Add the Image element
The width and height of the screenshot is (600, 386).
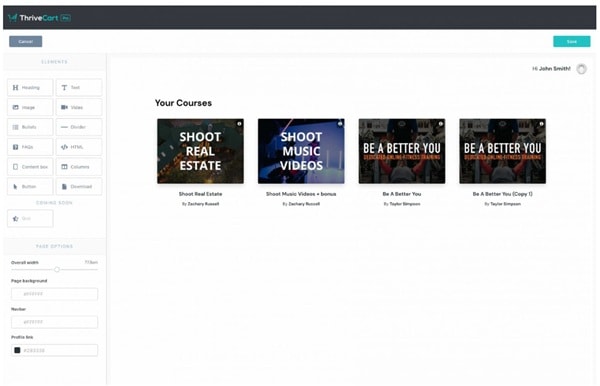click(x=30, y=107)
